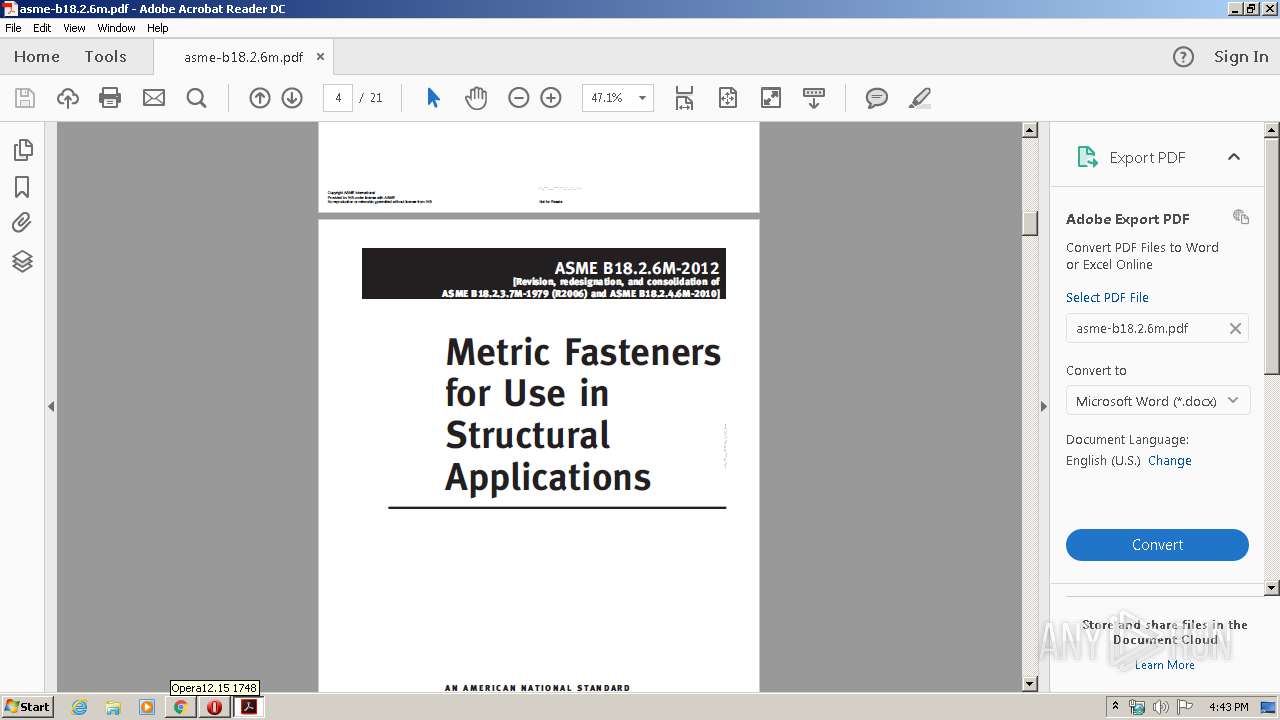This screenshot has width=1280, height=720.
Task: Switch to the Tools tab
Action: click(105, 57)
